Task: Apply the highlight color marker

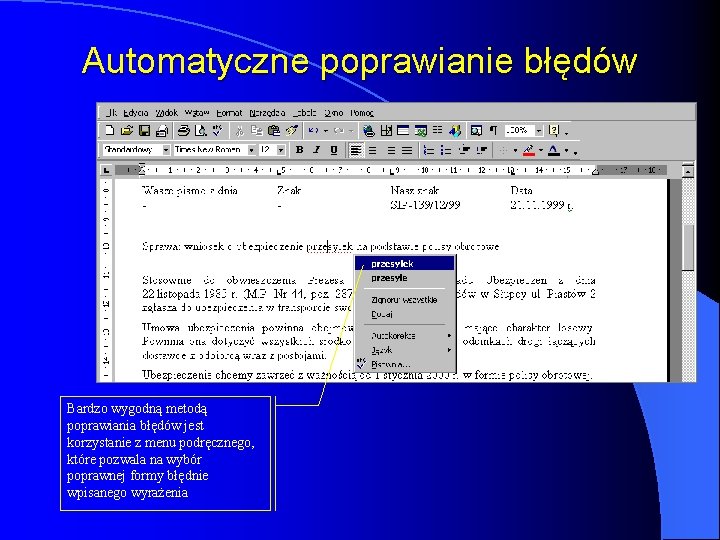Action: (529, 150)
